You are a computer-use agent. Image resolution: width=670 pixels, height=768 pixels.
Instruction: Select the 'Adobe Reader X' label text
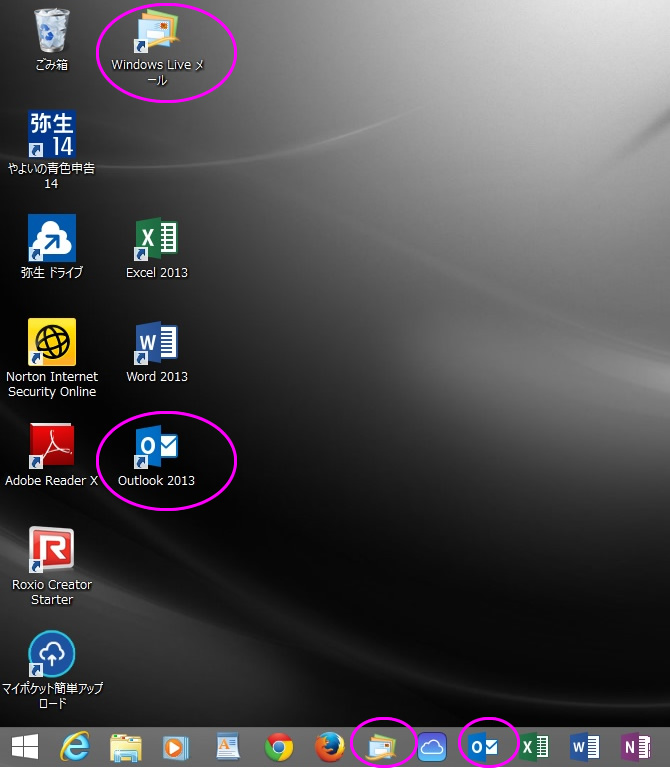(x=51, y=480)
